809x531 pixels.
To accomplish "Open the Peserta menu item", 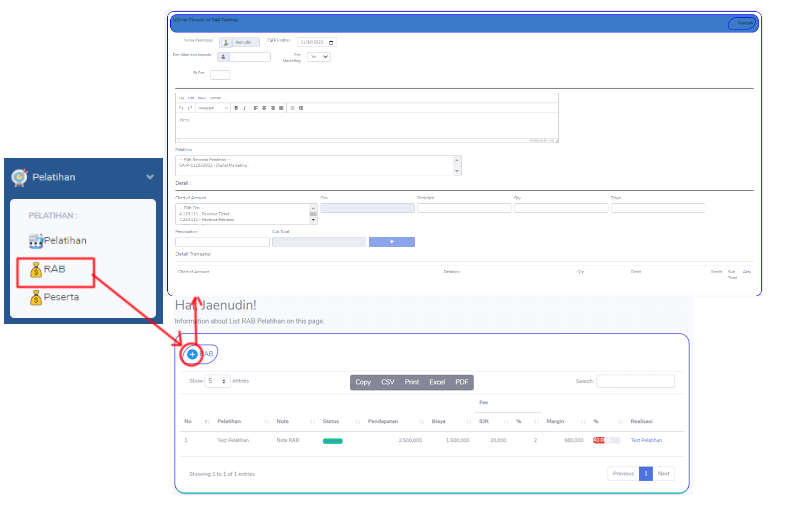I will click(x=60, y=297).
